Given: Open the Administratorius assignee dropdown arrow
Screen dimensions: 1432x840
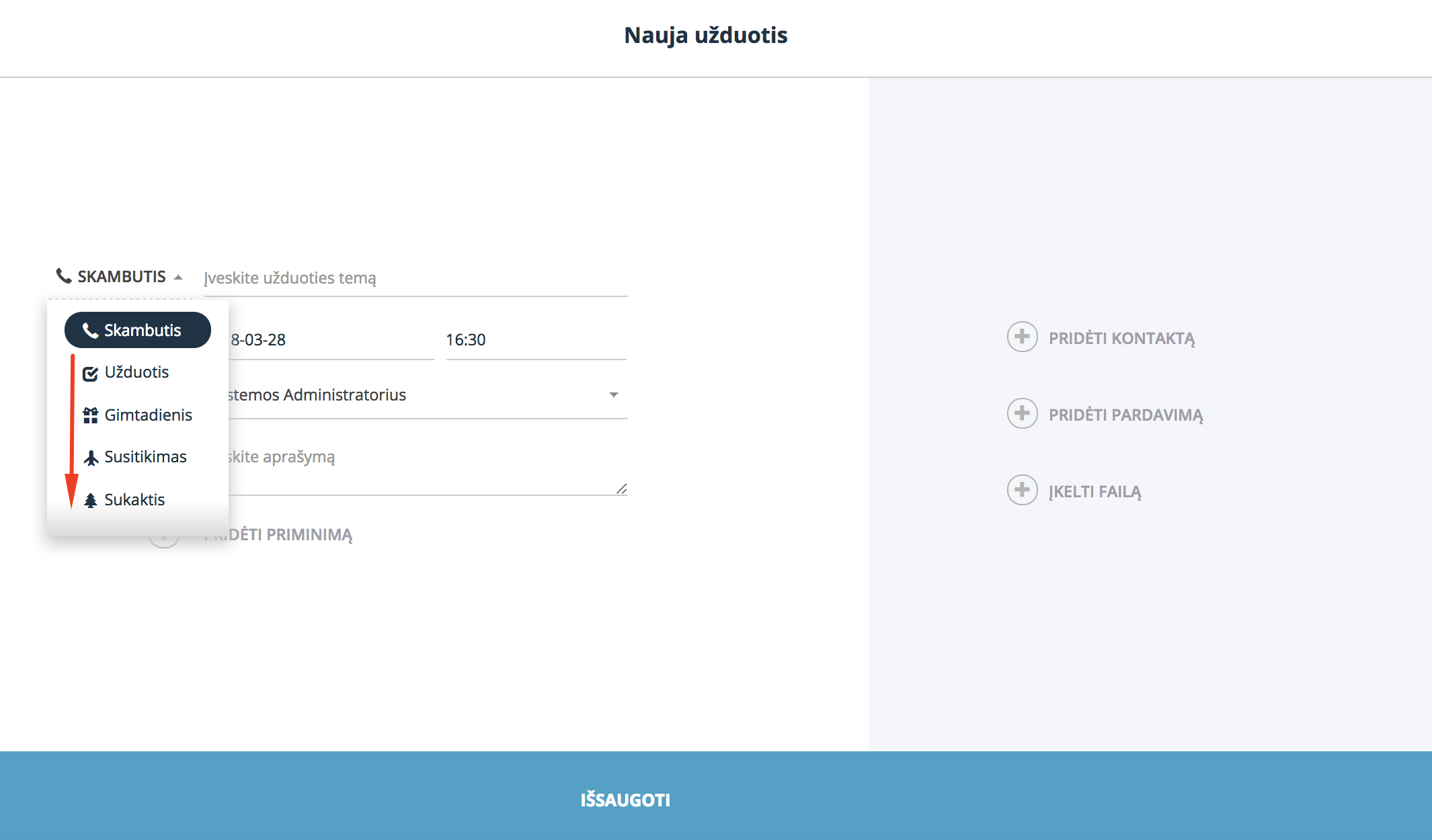Looking at the screenshot, I should (x=613, y=395).
